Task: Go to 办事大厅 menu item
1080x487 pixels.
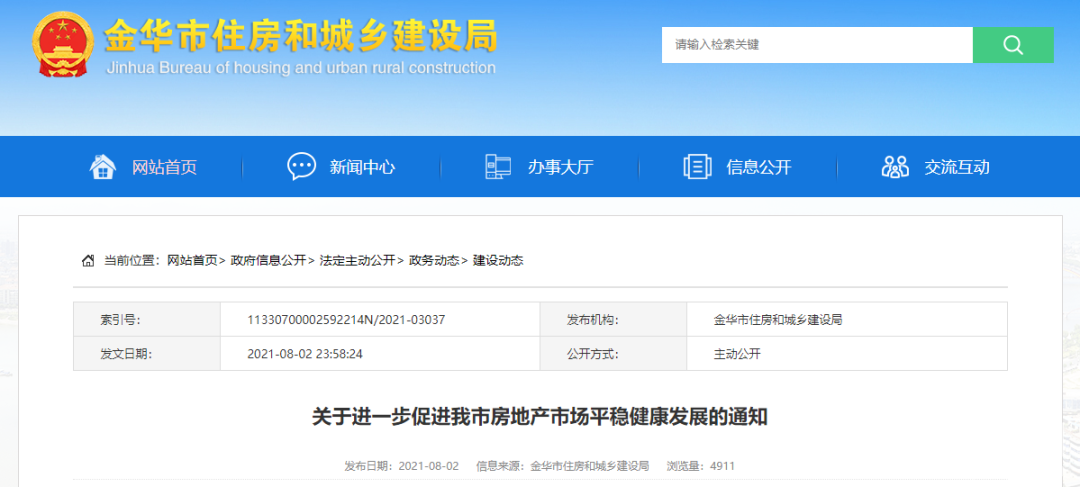Action: [x=560, y=167]
